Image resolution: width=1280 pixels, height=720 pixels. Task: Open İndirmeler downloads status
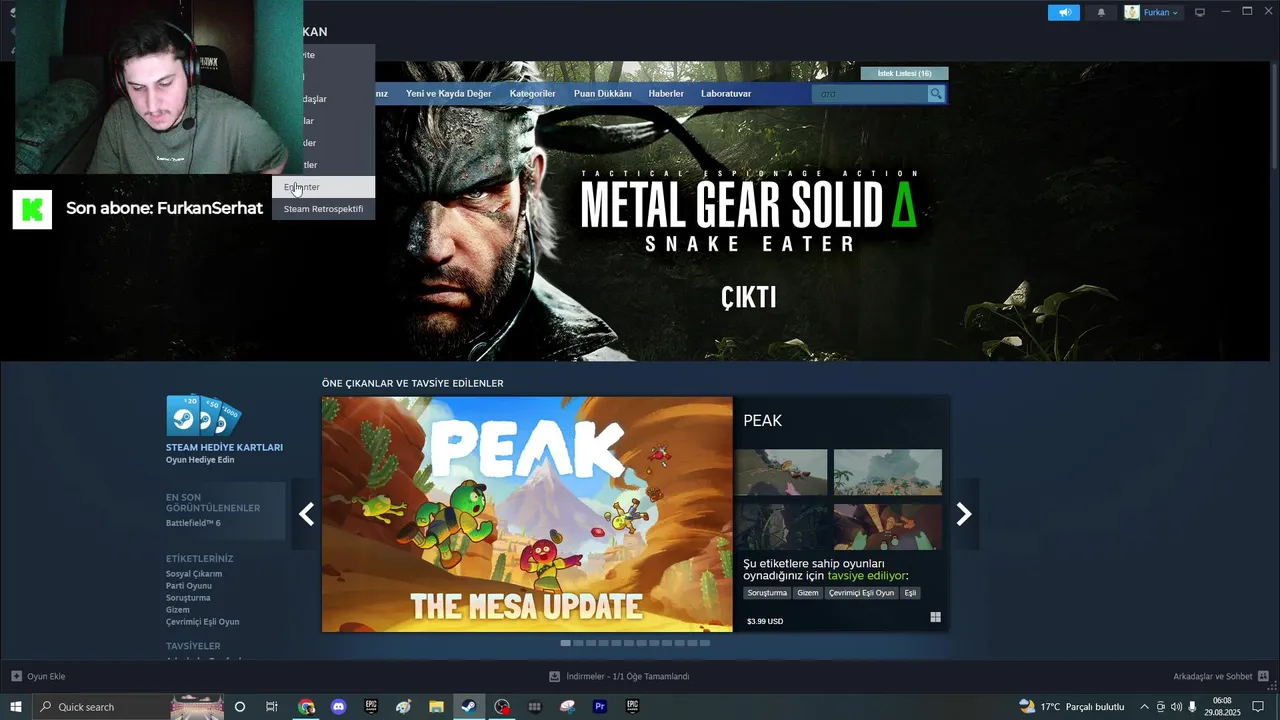[620, 677]
